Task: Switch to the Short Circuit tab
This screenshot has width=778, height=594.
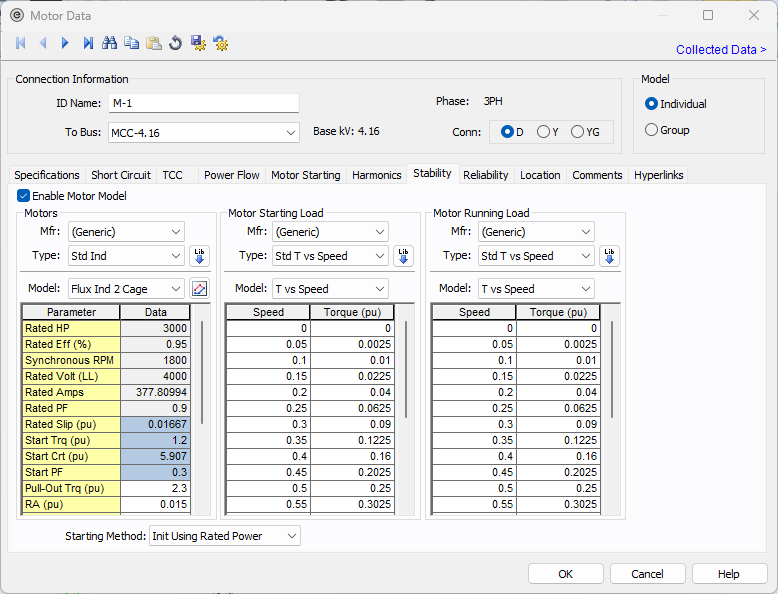Action: tap(121, 175)
